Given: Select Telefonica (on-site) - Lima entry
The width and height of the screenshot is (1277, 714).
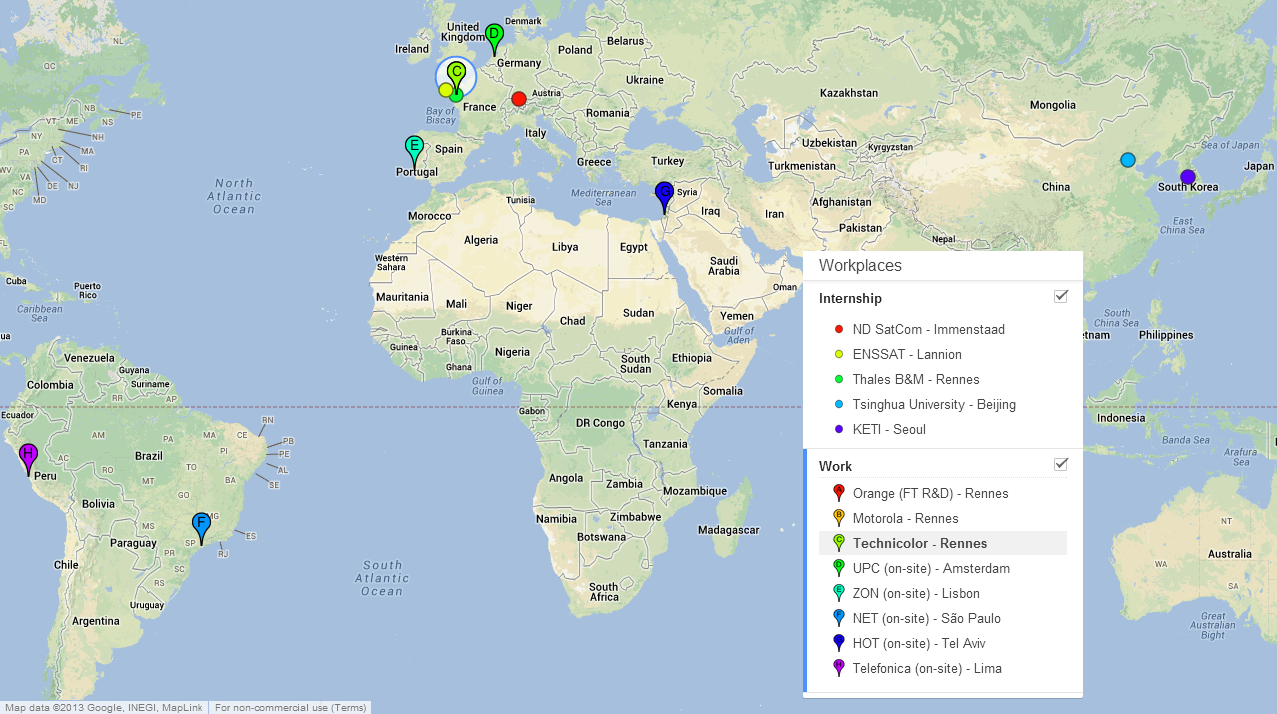Looking at the screenshot, I should [x=926, y=669].
